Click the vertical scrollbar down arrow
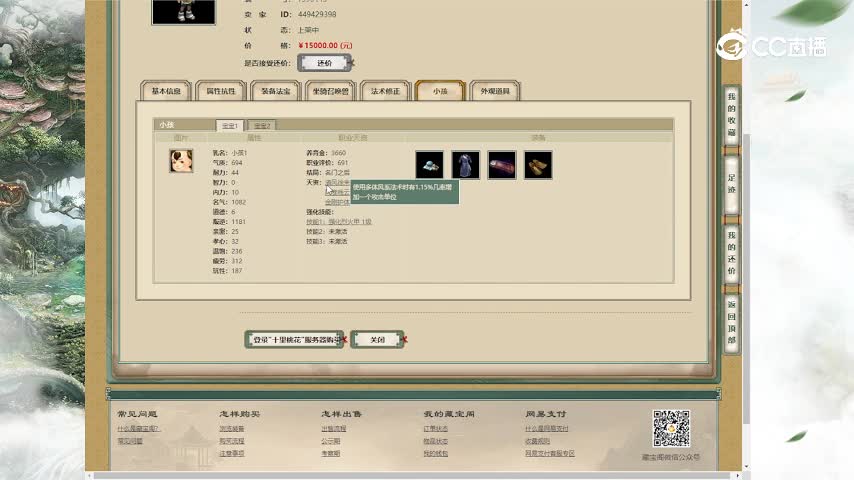The image size is (854, 480). pyautogui.click(x=746, y=467)
